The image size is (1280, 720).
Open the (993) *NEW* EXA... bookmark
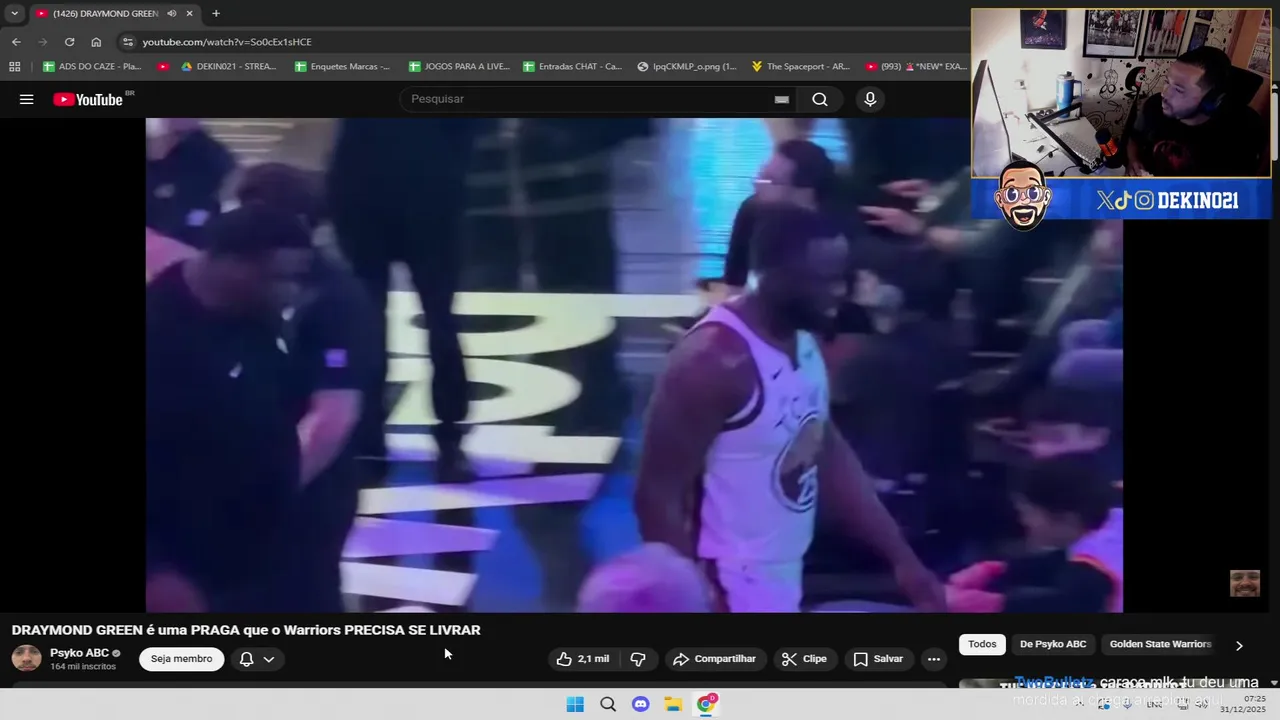pos(916,66)
